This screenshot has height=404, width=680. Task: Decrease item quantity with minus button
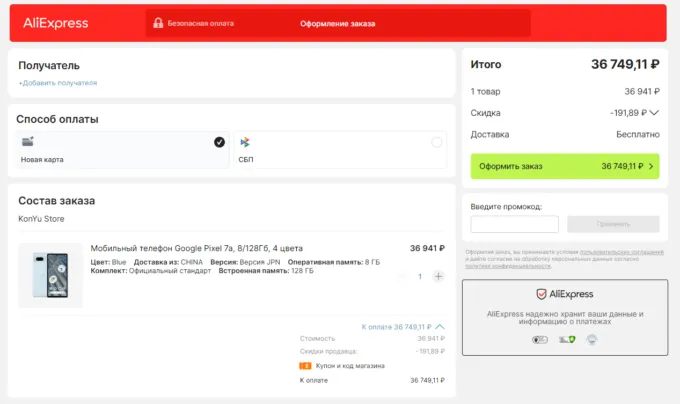403,276
